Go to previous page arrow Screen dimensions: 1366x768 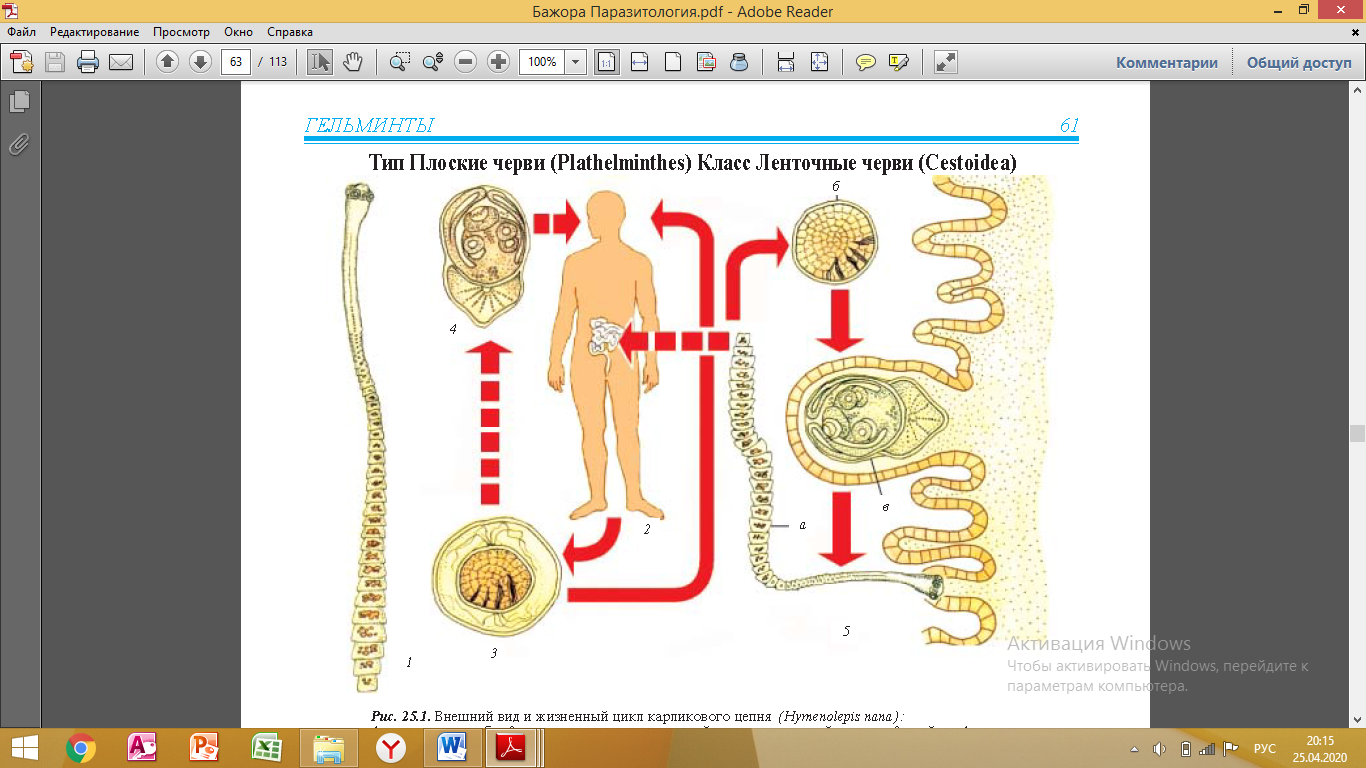tap(167, 62)
